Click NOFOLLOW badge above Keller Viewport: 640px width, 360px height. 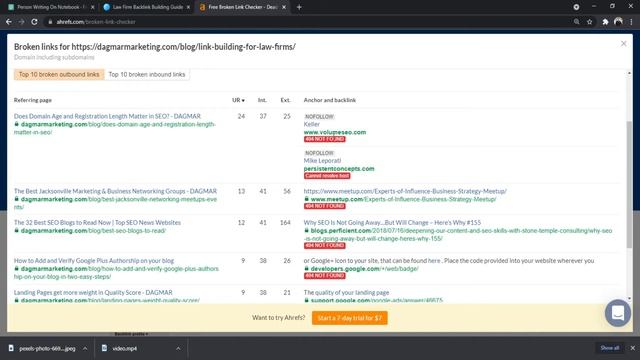coord(319,116)
